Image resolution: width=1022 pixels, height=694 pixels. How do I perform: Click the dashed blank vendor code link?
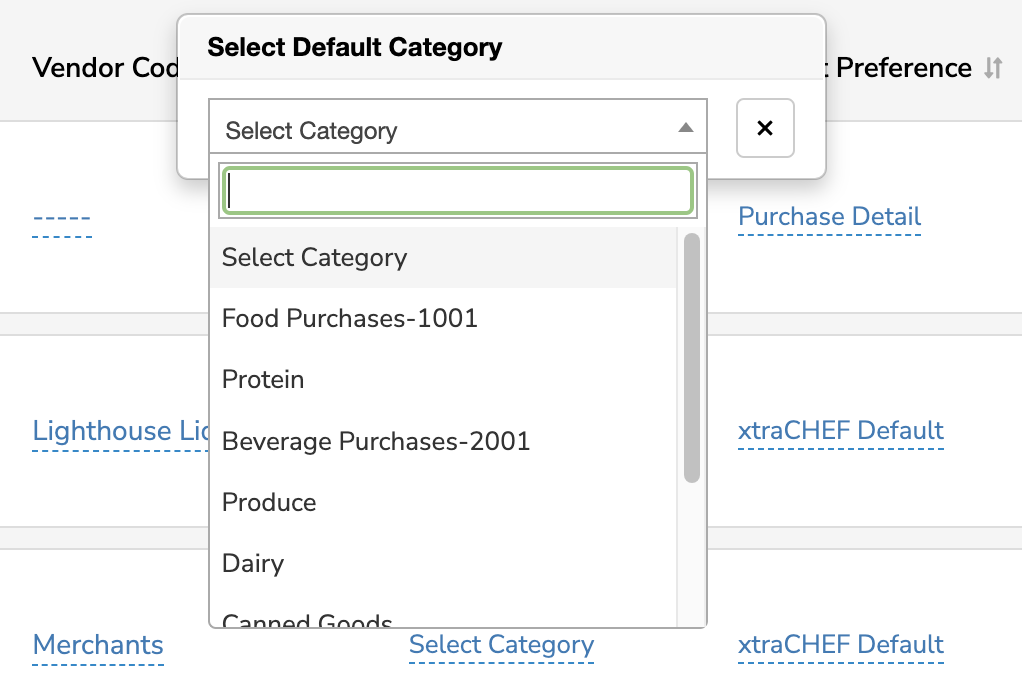pyautogui.click(x=61, y=216)
